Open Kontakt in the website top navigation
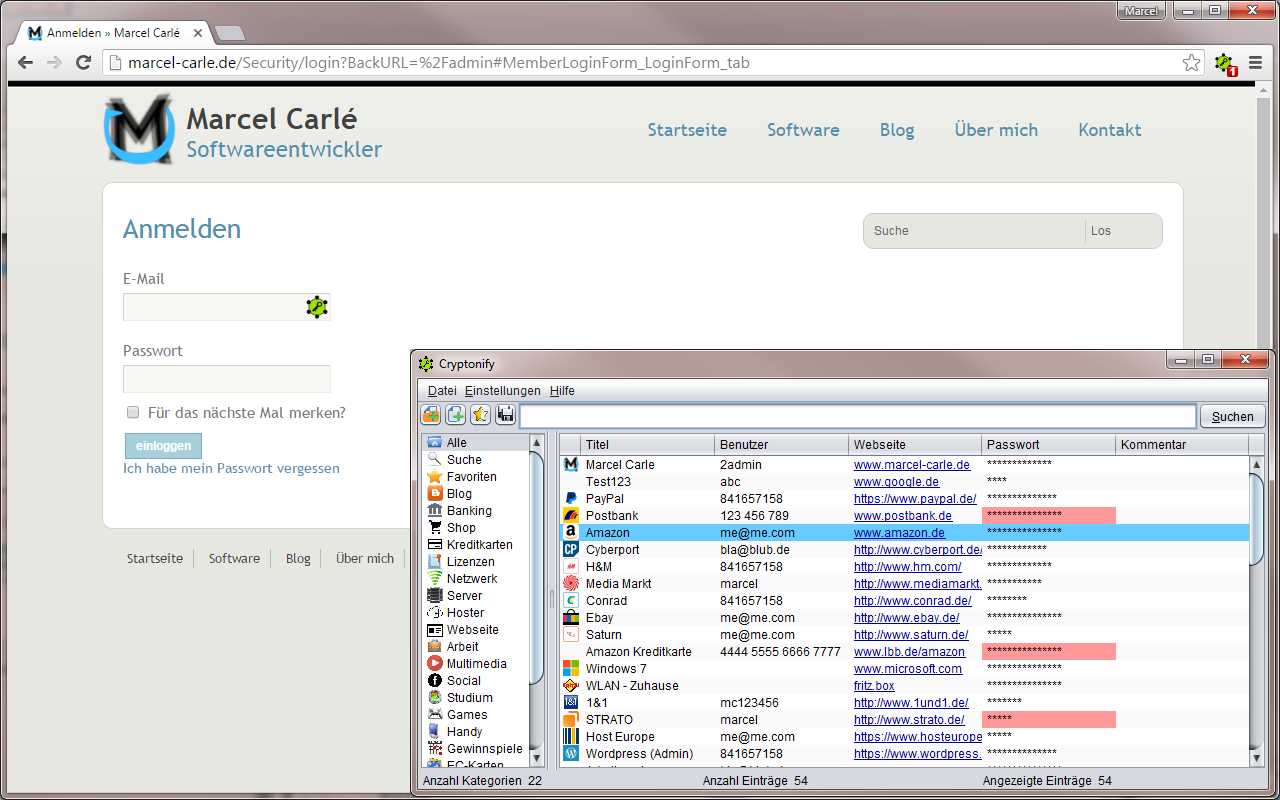This screenshot has width=1280, height=800. [x=1109, y=130]
